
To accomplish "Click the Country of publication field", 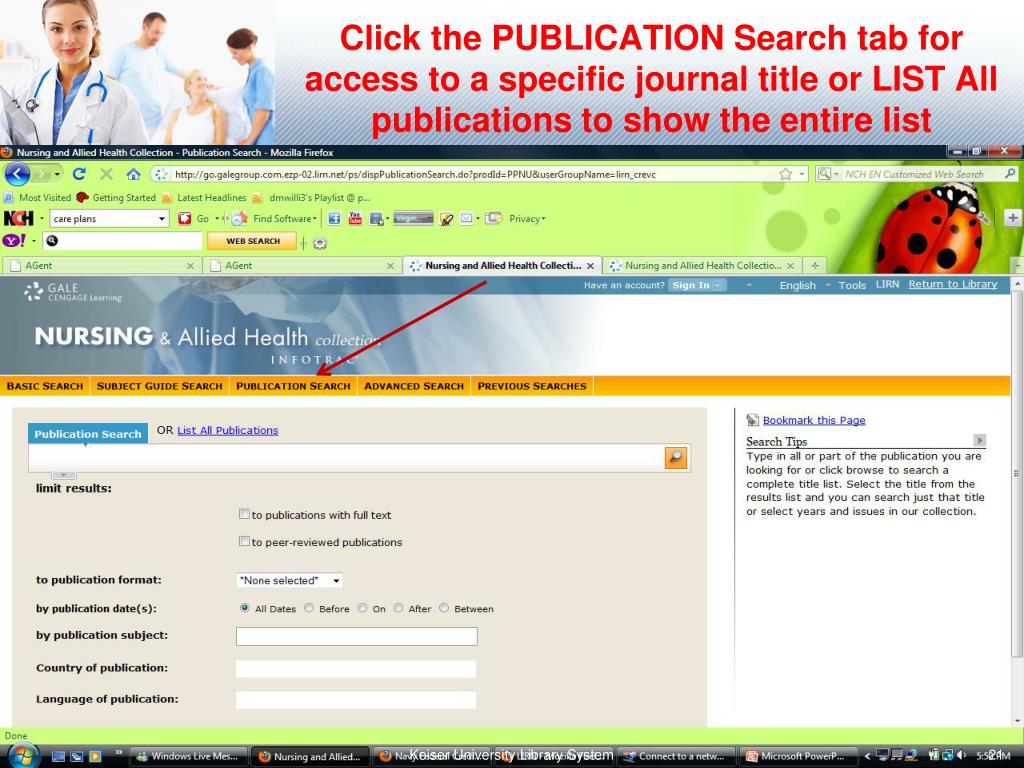I will pyautogui.click(x=356, y=669).
